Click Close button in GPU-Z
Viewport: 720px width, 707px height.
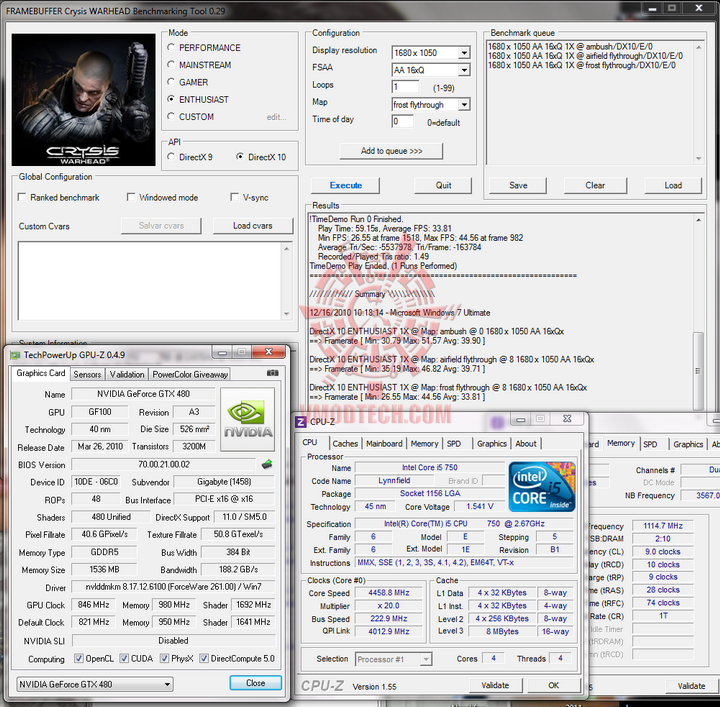click(255, 683)
